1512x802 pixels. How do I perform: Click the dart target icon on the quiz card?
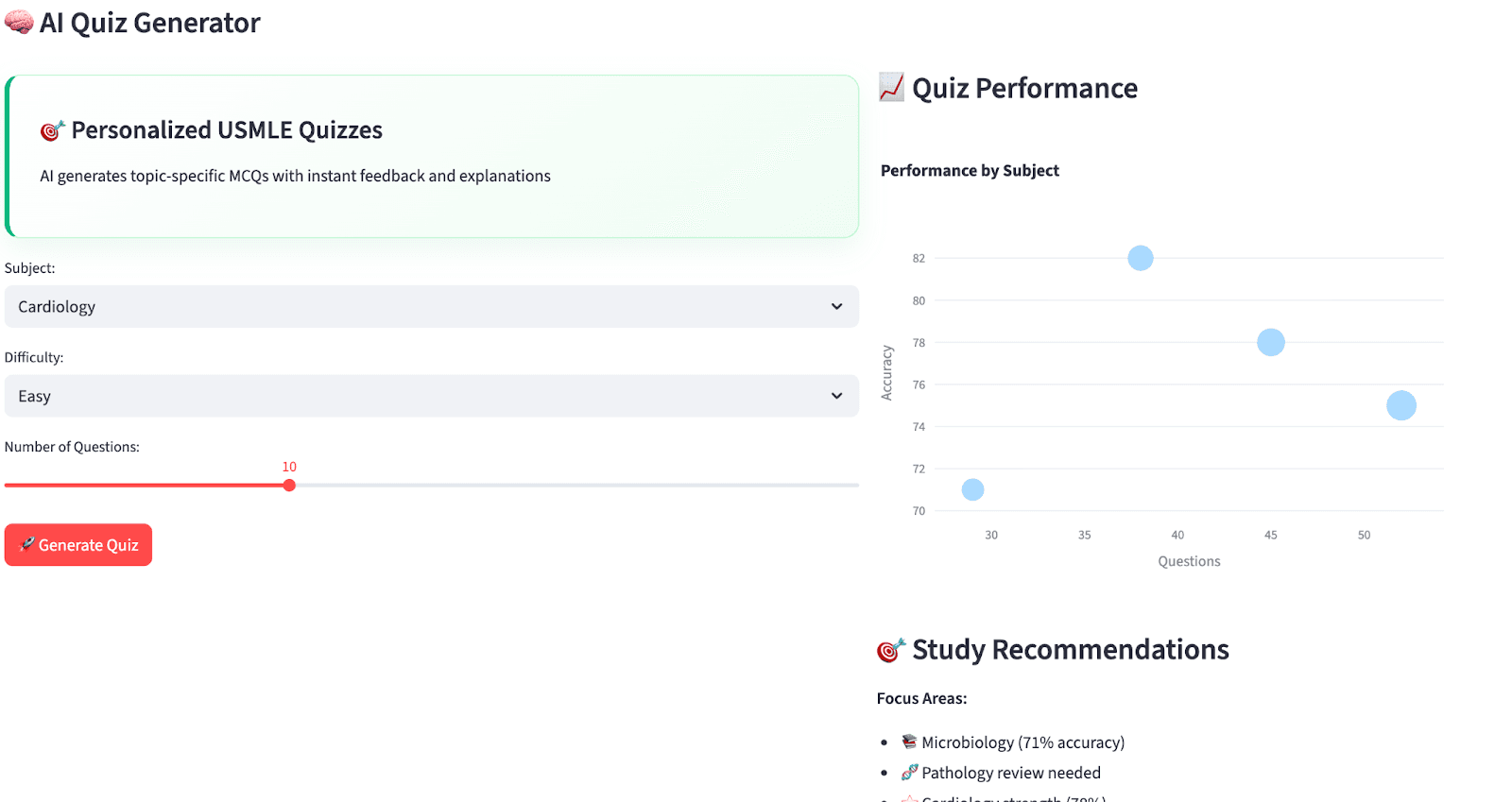[x=50, y=130]
